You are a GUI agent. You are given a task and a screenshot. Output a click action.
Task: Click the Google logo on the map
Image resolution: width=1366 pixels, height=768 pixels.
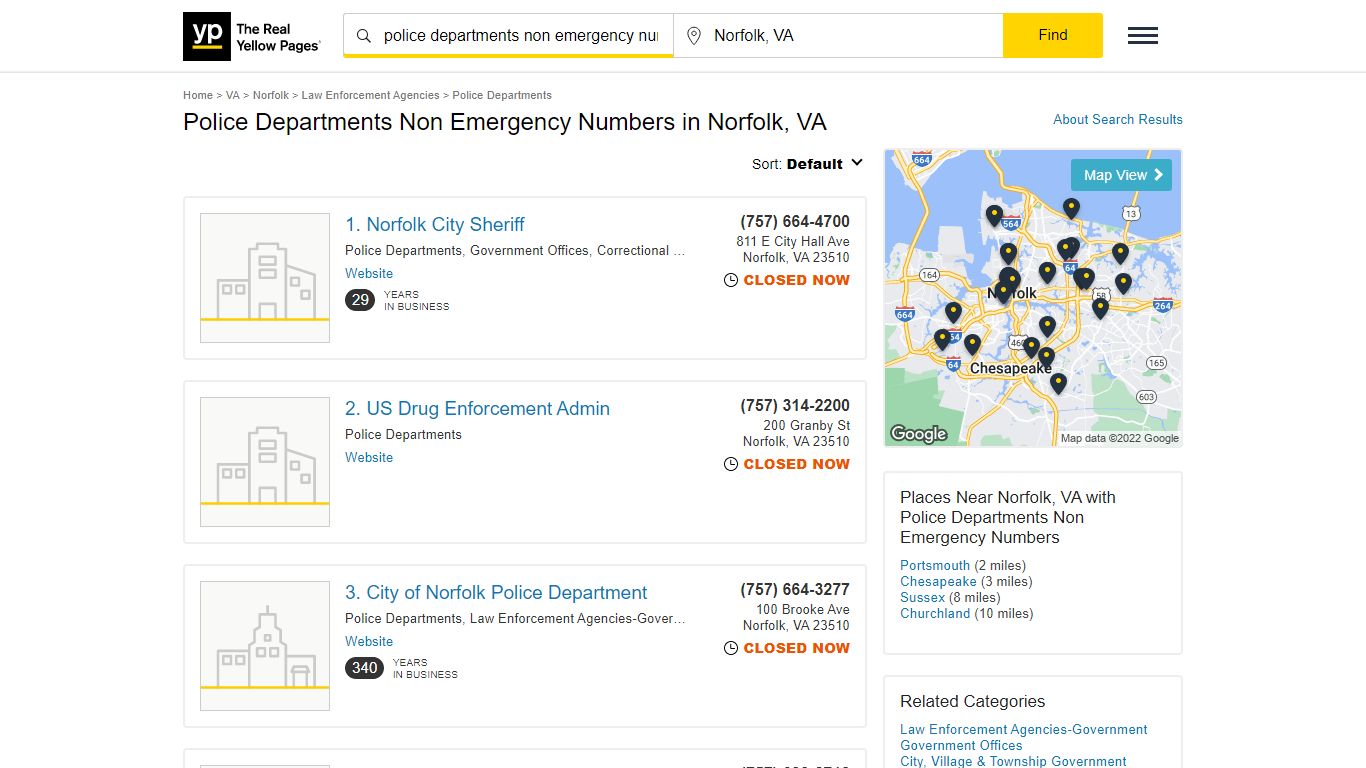[x=918, y=434]
